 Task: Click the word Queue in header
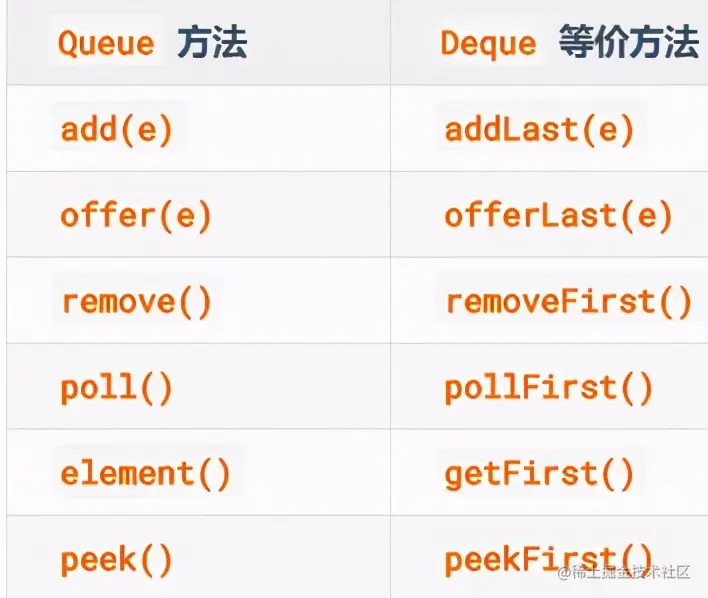[106, 44]
